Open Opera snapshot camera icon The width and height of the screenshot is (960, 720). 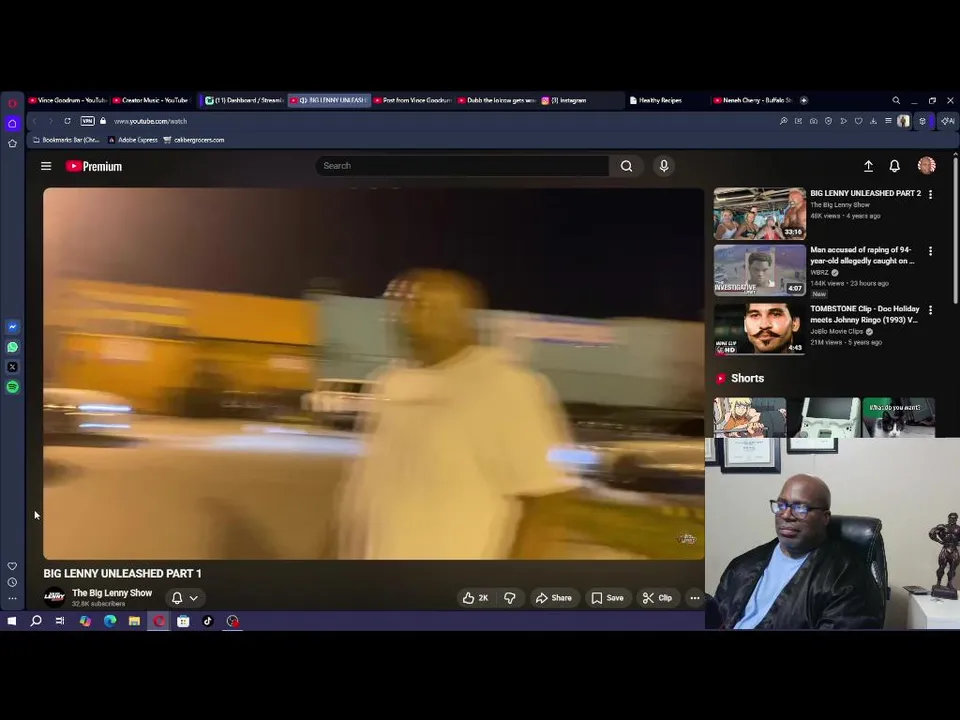click(813, 121)
